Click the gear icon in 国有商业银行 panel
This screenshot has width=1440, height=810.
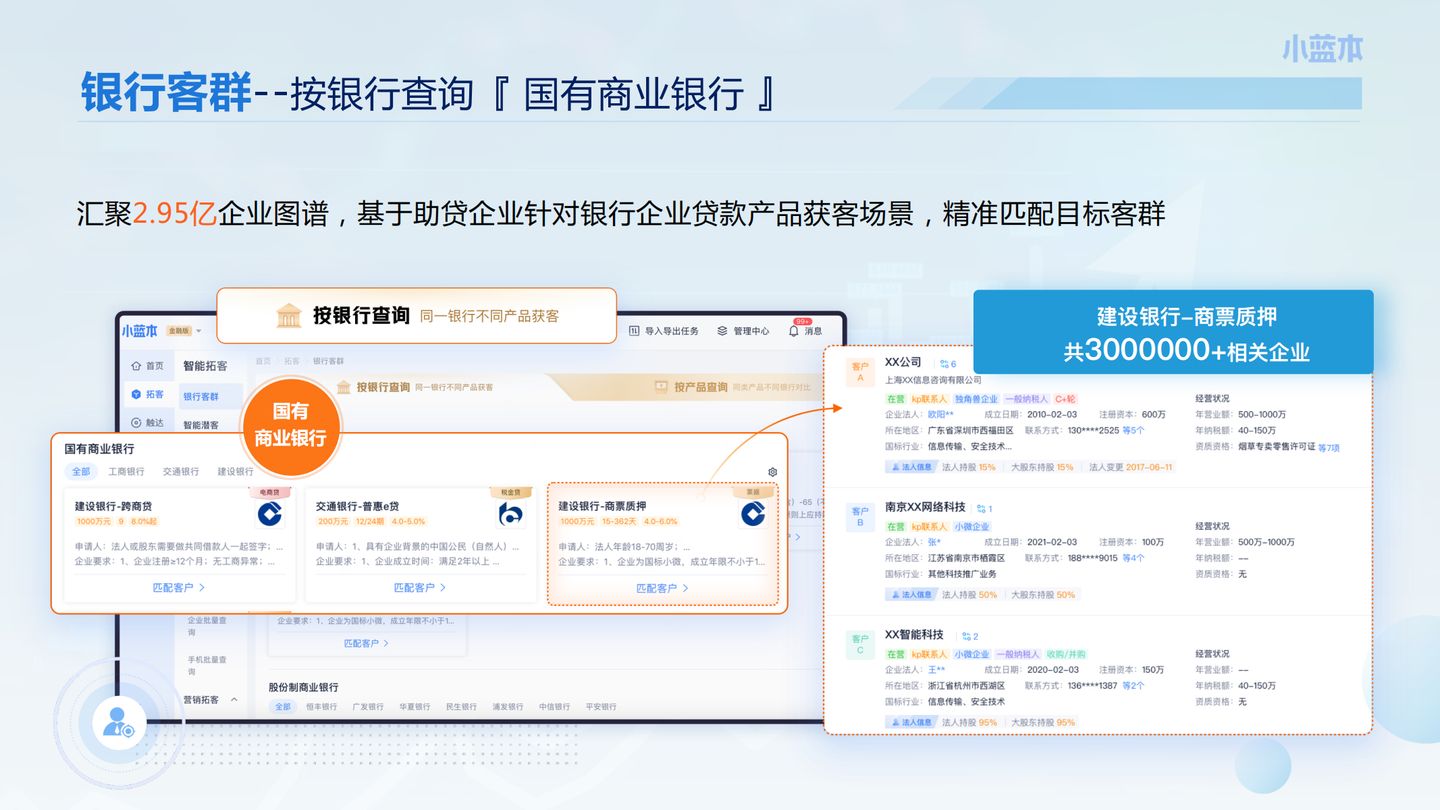pos(772,472)
